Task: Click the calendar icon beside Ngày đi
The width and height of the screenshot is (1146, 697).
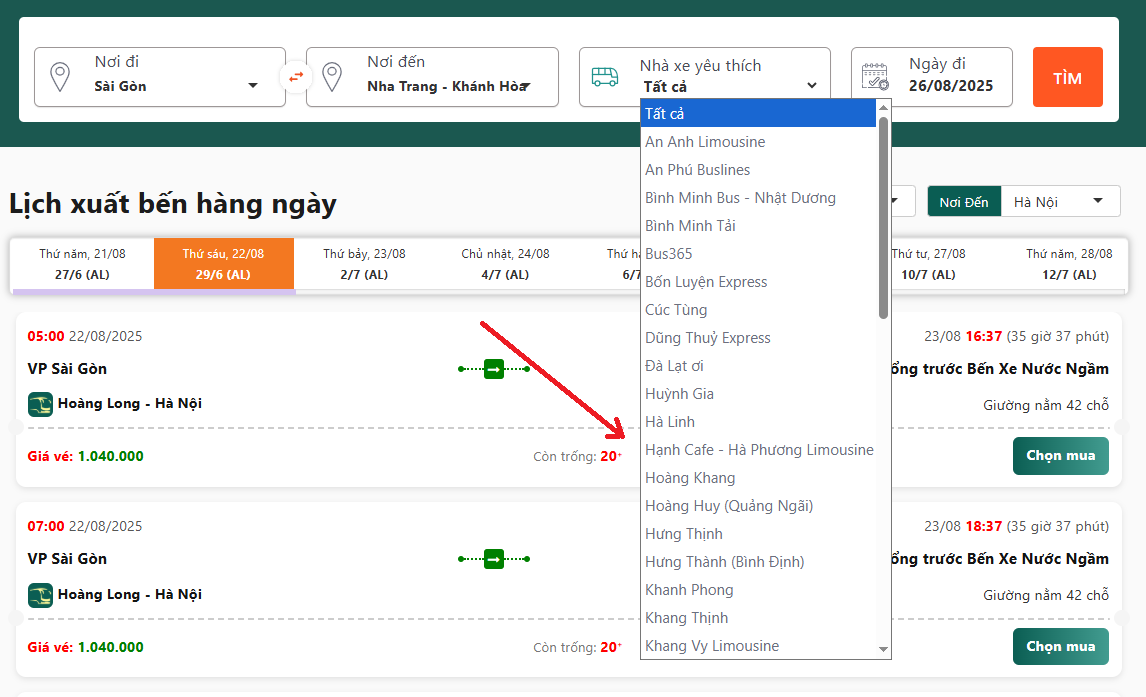Action: pos(875,77)
